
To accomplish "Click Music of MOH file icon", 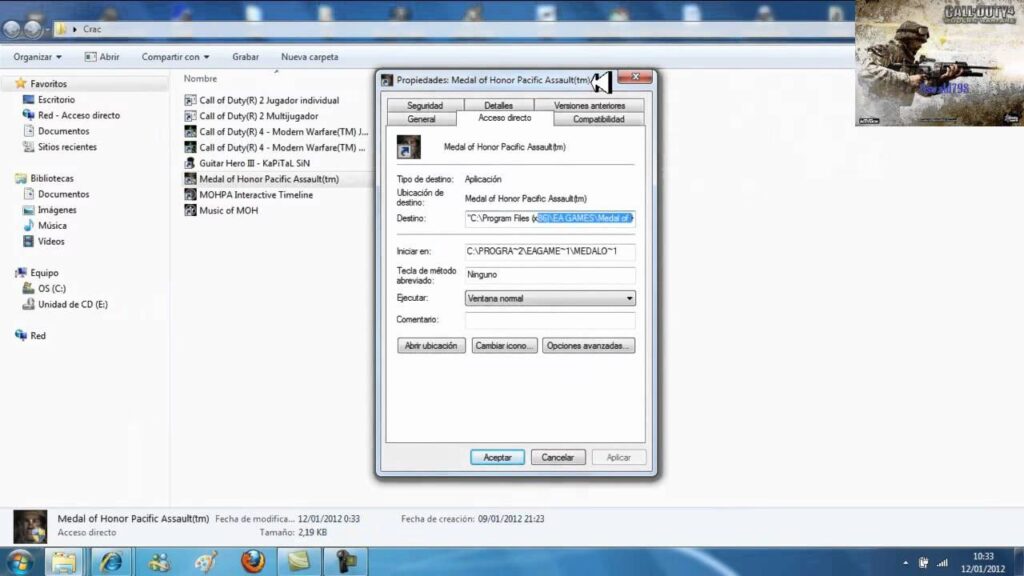I will 190,210.
